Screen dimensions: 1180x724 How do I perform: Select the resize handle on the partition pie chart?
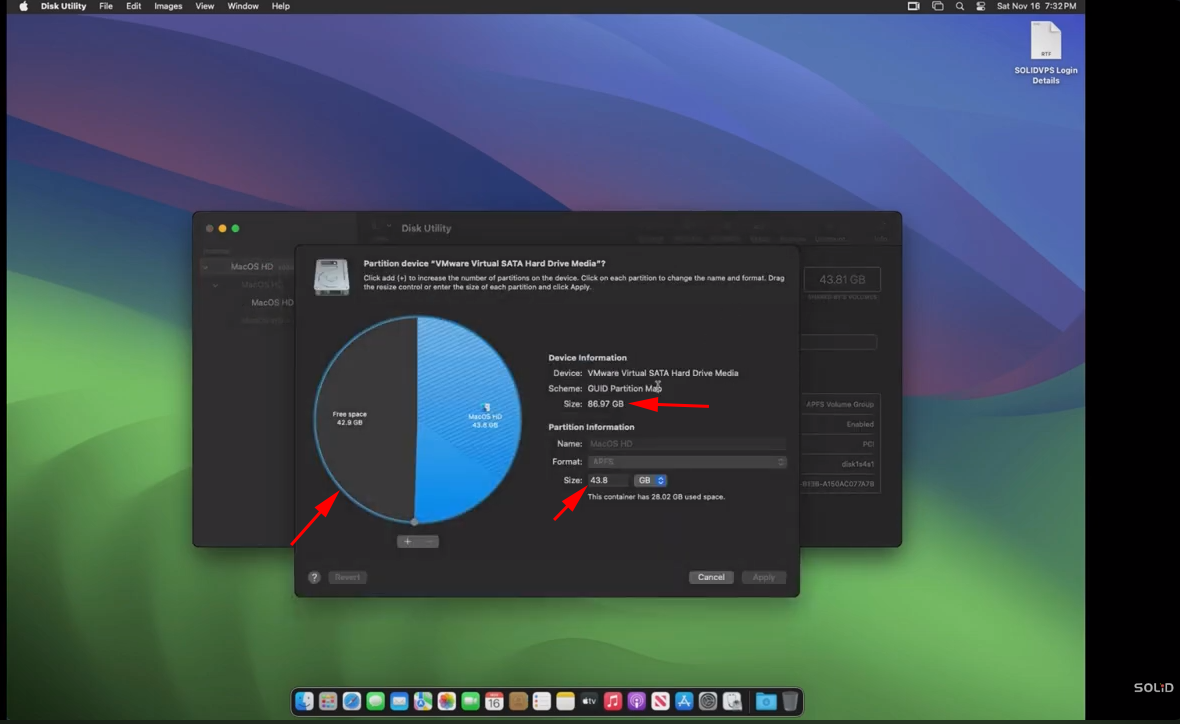tap(415, 520)
